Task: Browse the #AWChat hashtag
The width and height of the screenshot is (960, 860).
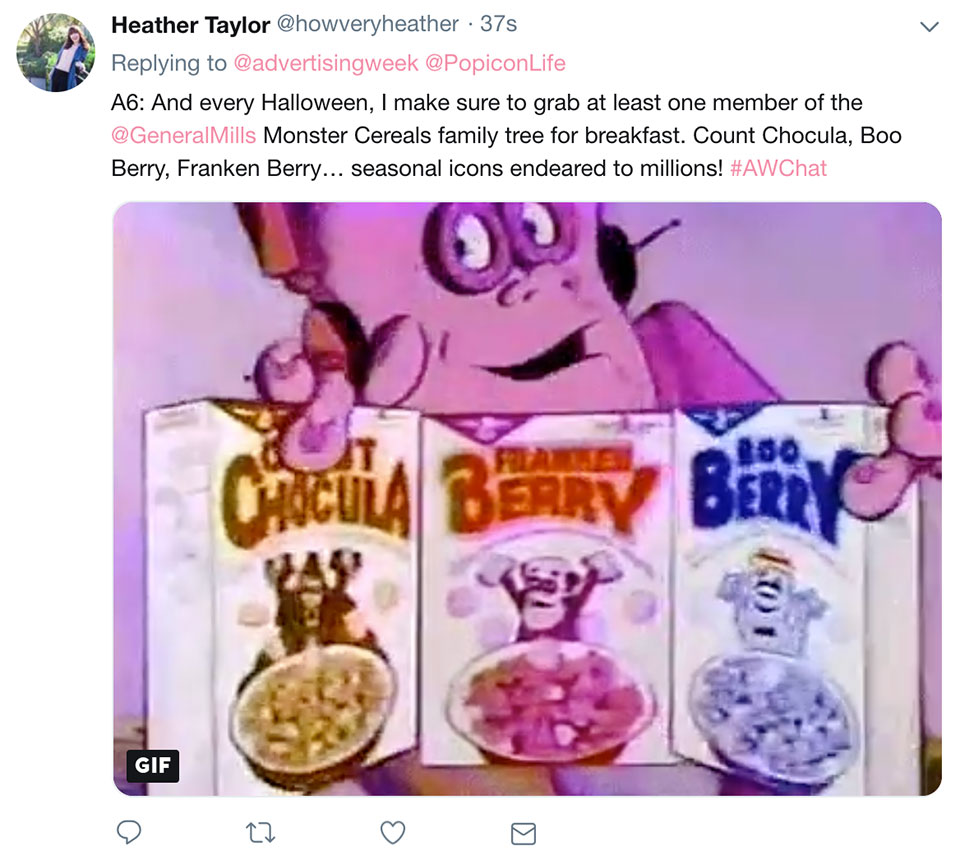Action: click(x=778, y=168)
